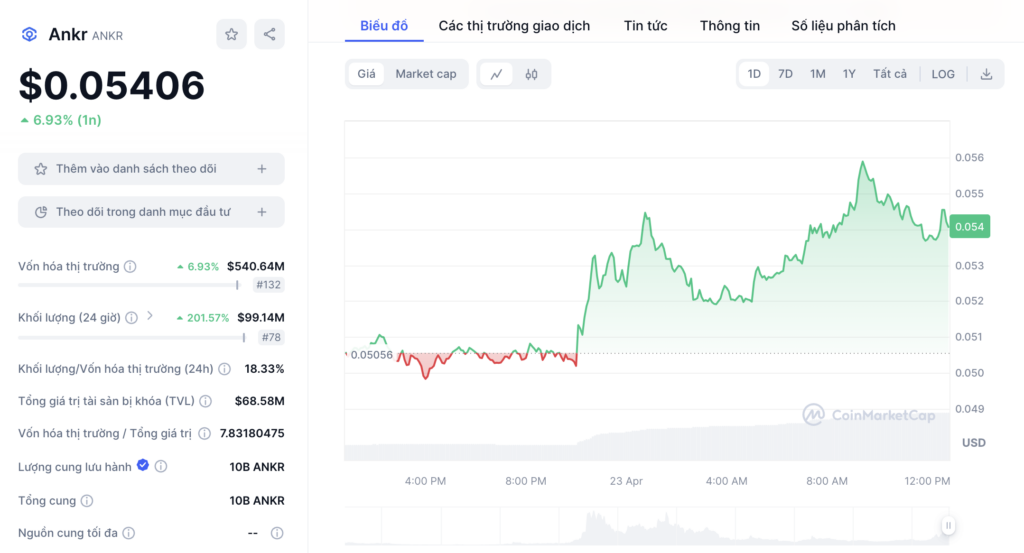Click the volume rank progress bar
The width and height of the screenshot is (1024, 553).
click(x=132, y=338)
